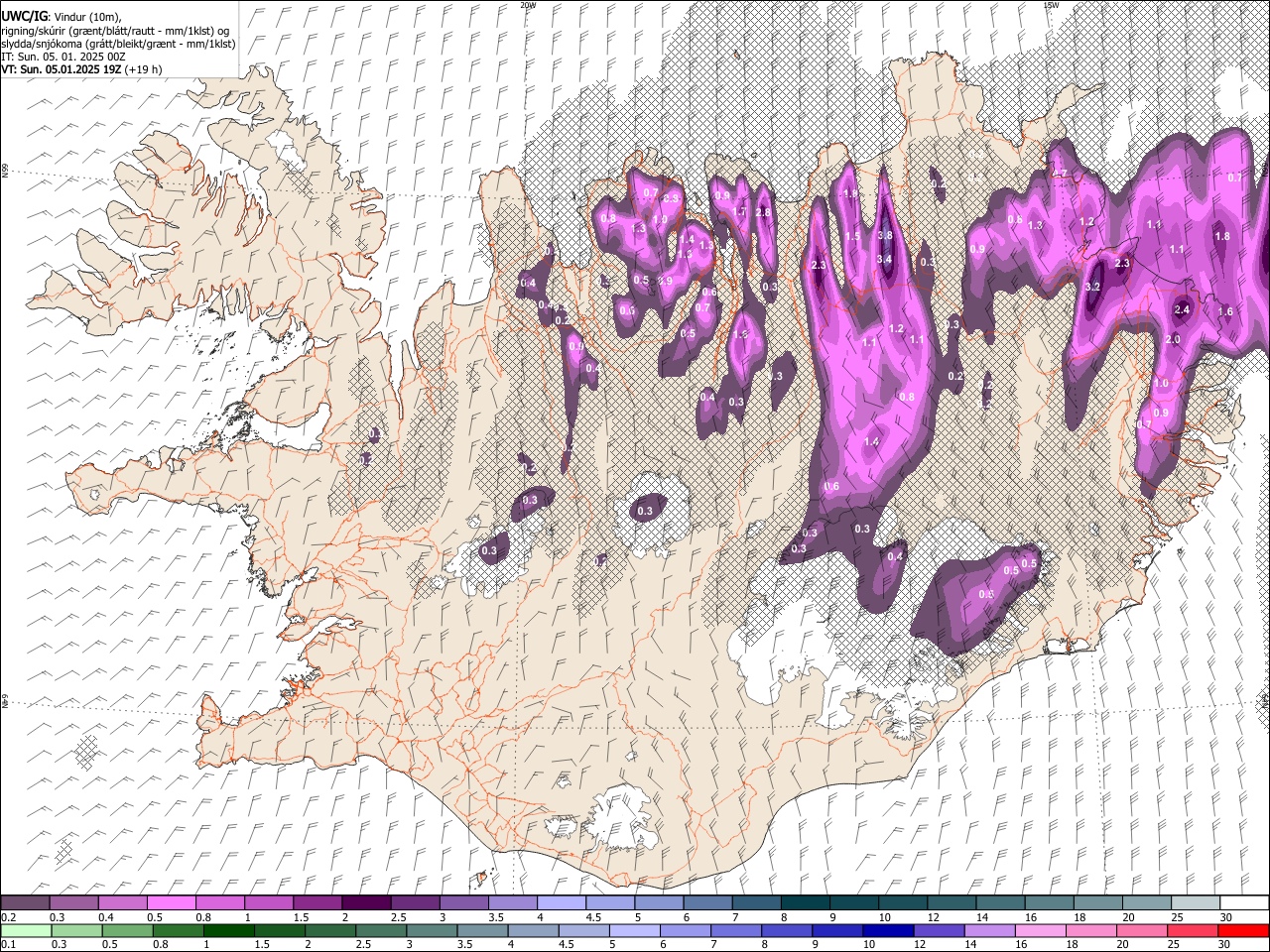This screenshot has height=952, width=1270.
Task: Click the '2.0' snowfall value on the map
Action: coord(1173,340)
